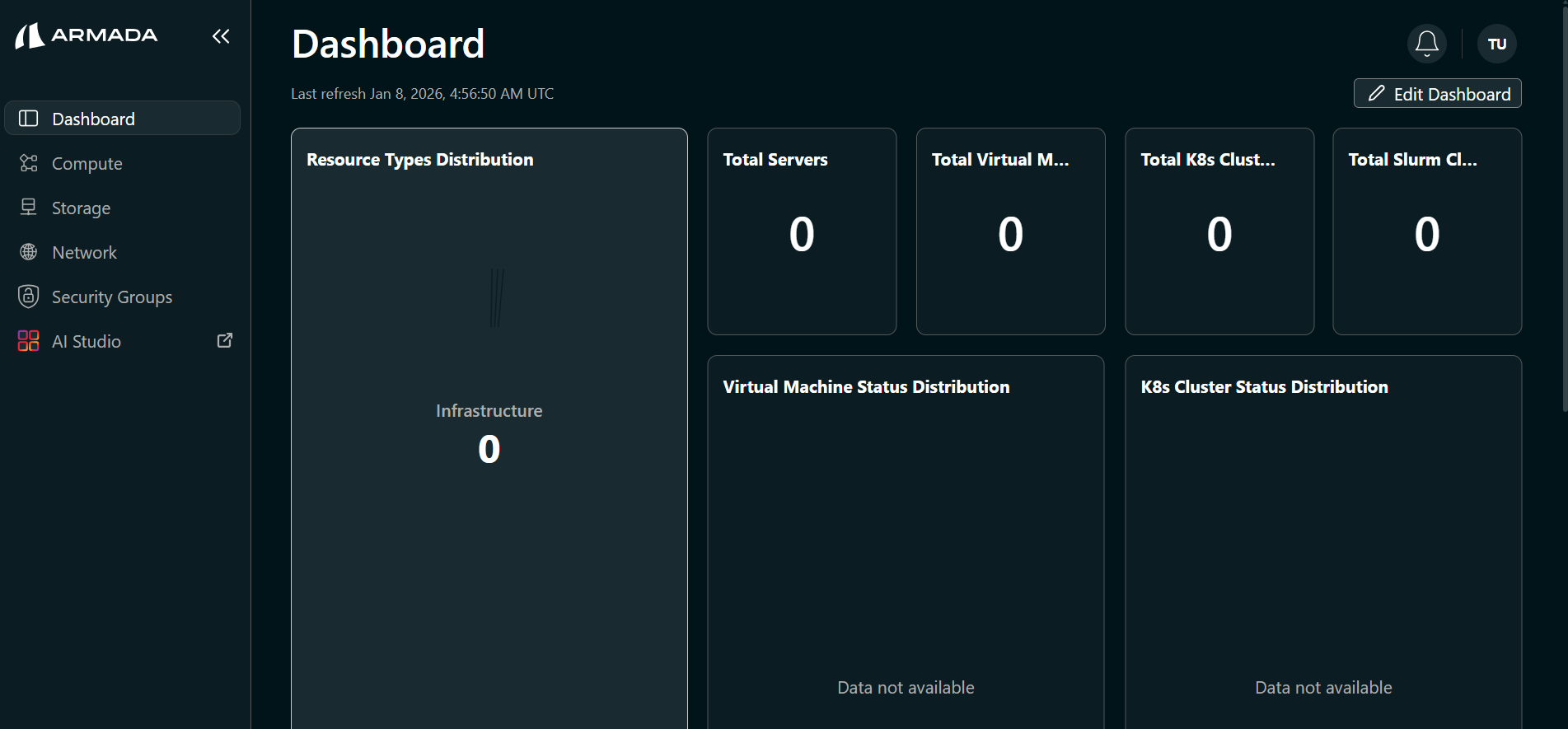The image size is (1568, 729).
Task: Navigate to Storage section
Action: [x=81, y=208]
